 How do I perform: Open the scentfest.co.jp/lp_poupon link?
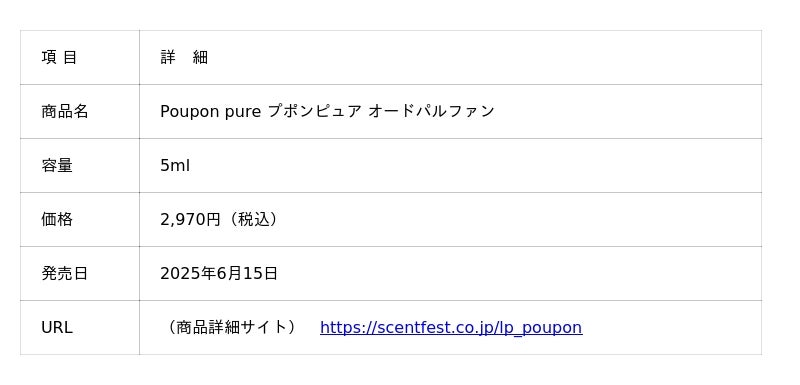pos(451,327)
